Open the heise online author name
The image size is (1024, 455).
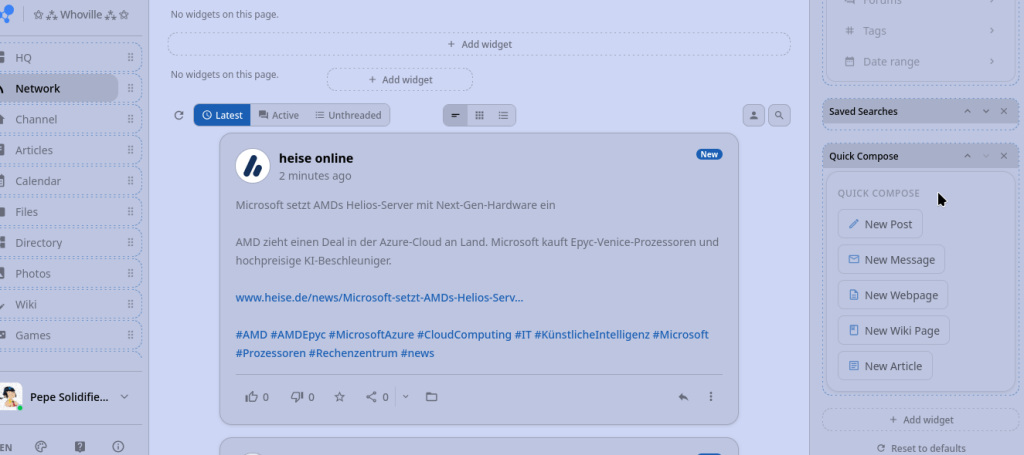tap(316, 158)
